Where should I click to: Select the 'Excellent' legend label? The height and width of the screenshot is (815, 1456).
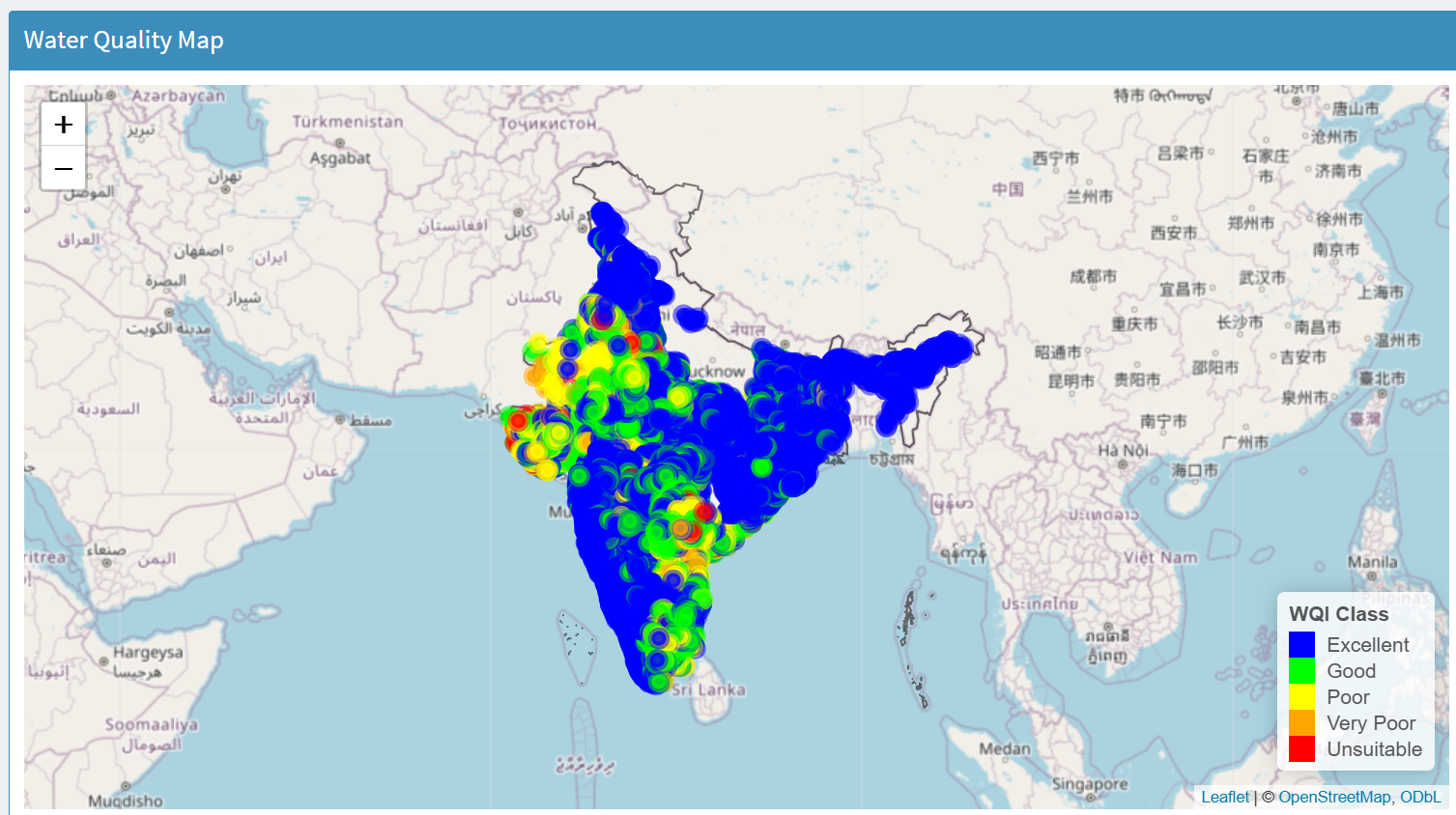(x=1367, y=644)
